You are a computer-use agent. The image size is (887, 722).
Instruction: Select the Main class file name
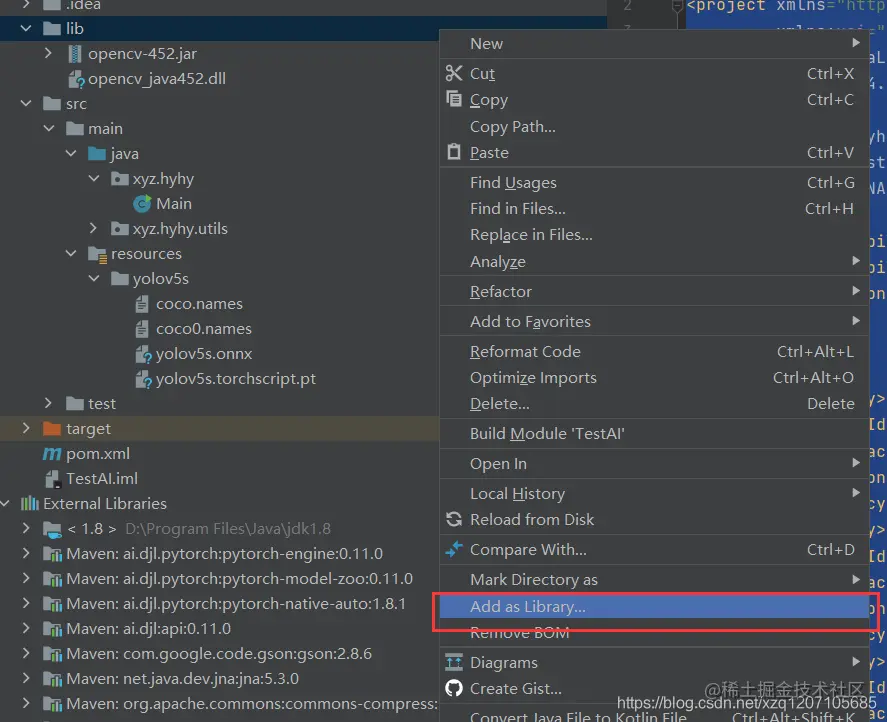tap(174, 204)
